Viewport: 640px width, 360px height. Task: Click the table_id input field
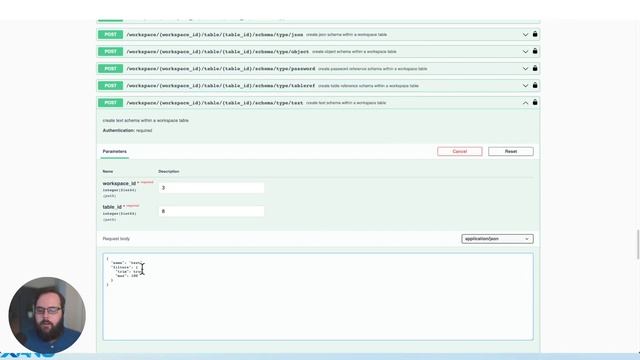coord(211,211)
